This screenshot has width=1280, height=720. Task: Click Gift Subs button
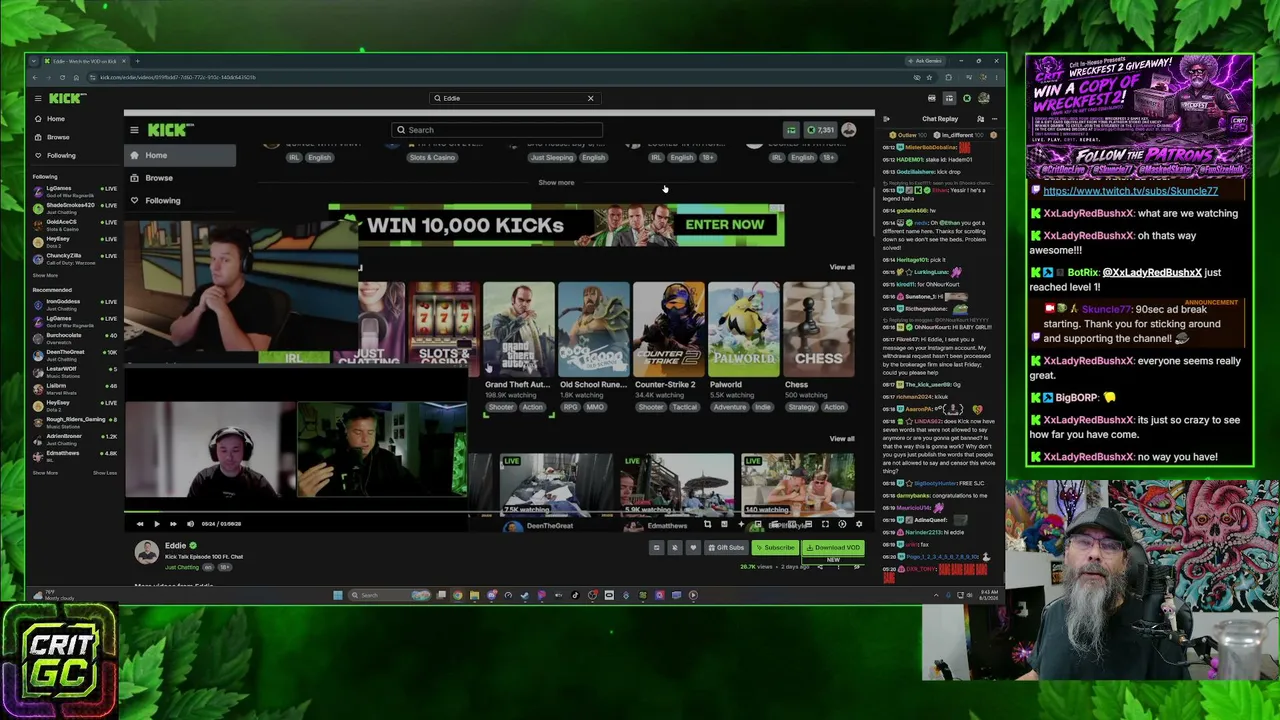pos(726,548)
